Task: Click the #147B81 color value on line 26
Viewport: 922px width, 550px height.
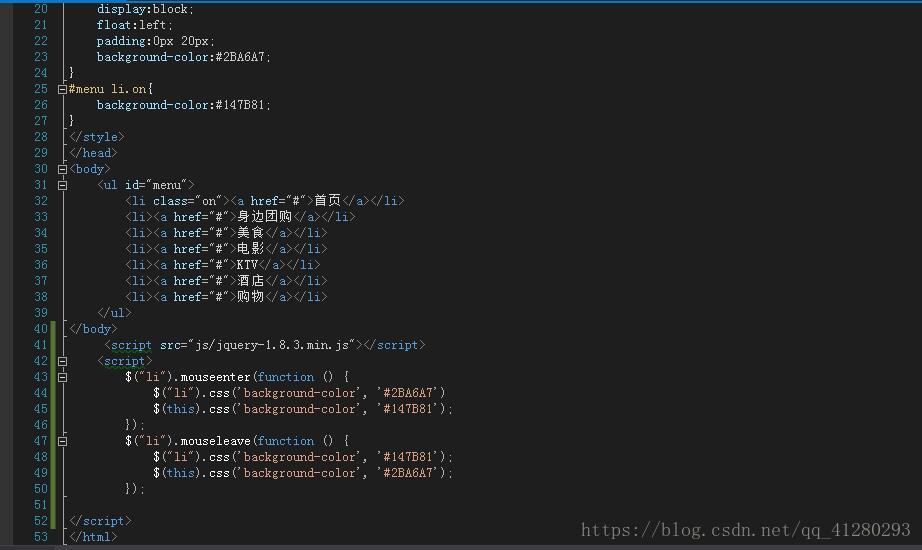Action: [240, 105]
